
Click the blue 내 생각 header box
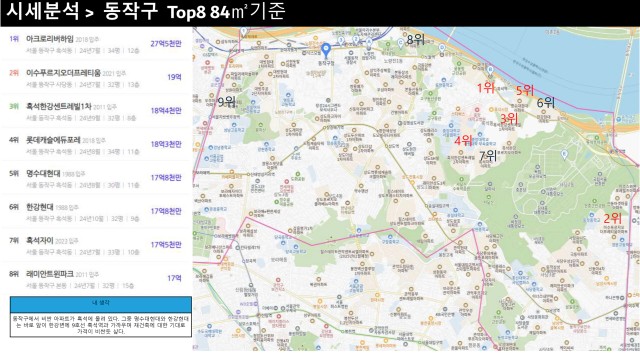101,304
